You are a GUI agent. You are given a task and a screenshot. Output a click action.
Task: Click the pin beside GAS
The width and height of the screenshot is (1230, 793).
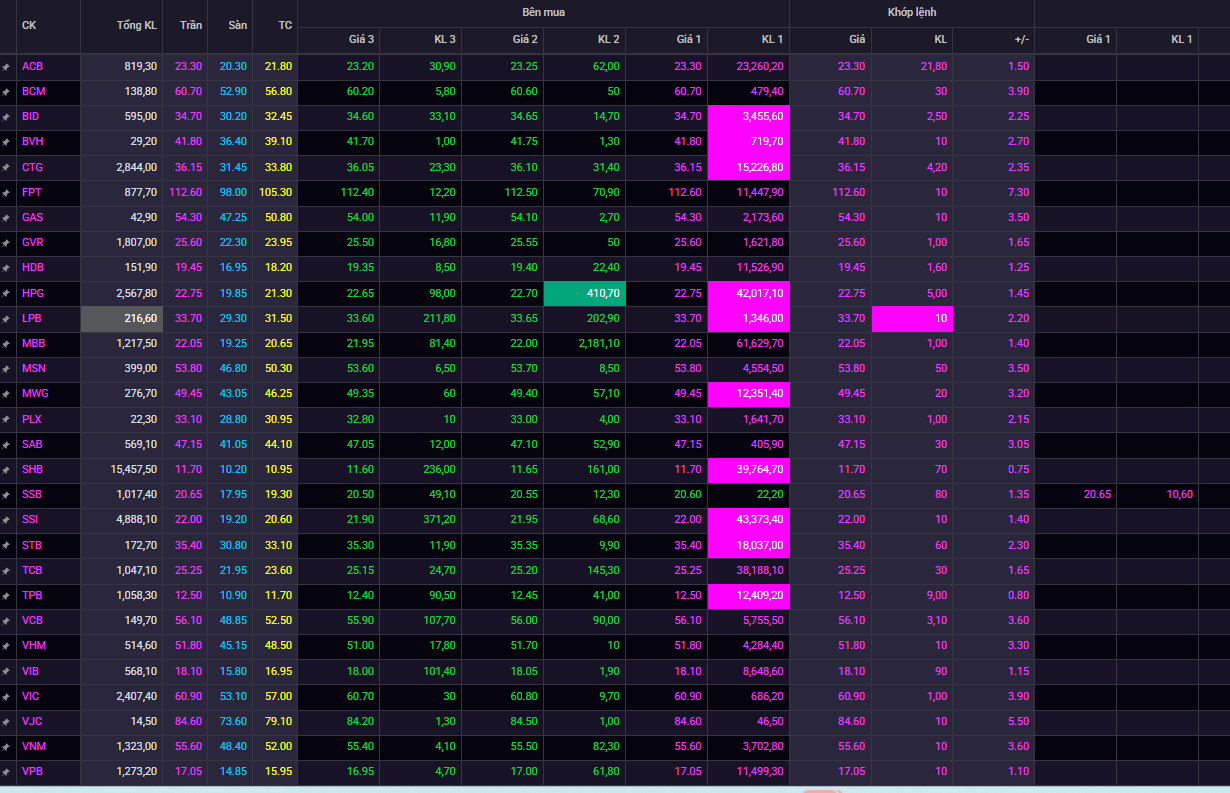[6, 218]
